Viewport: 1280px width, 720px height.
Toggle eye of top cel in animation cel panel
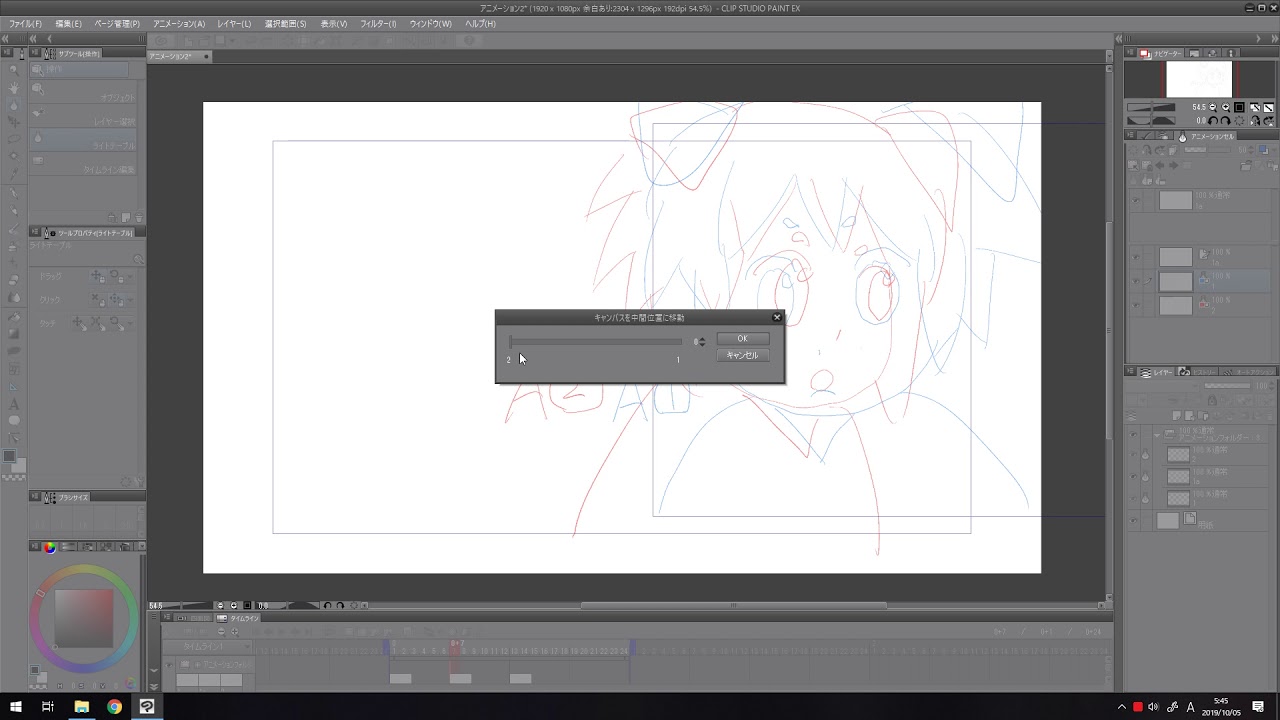tap(1135, 200)
